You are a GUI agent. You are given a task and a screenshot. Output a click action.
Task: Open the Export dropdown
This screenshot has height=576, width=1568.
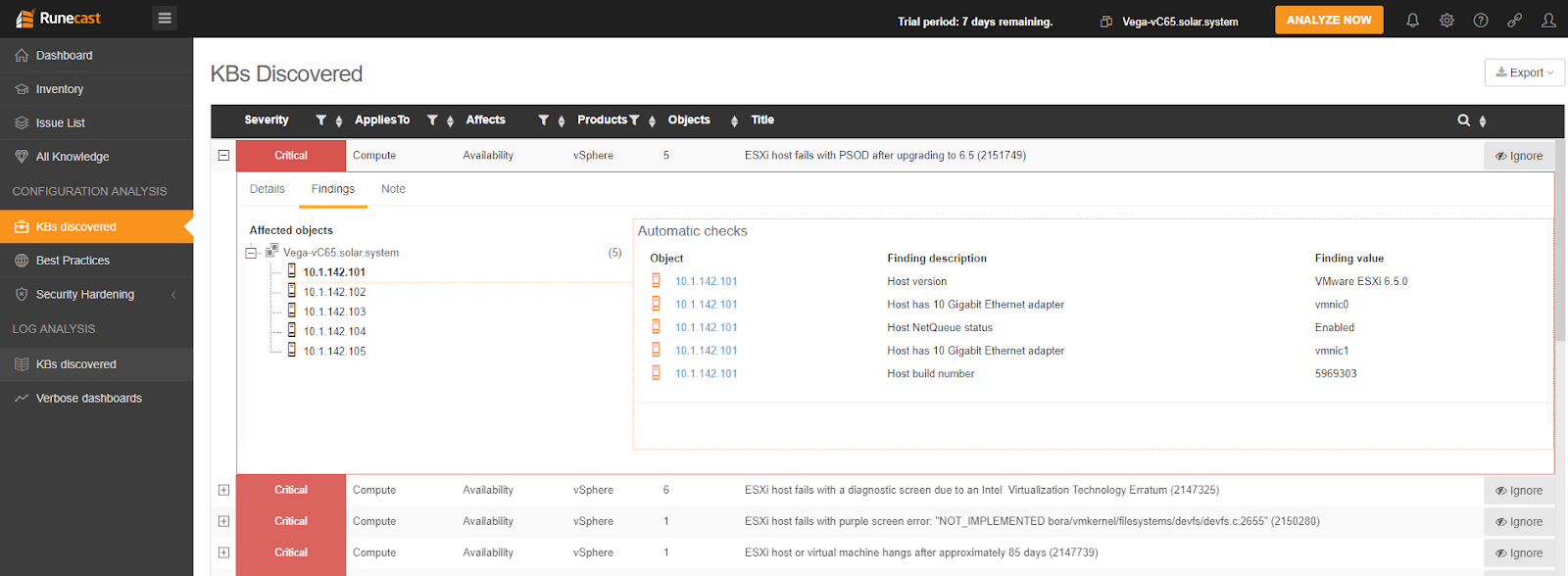coord(1525,72)
